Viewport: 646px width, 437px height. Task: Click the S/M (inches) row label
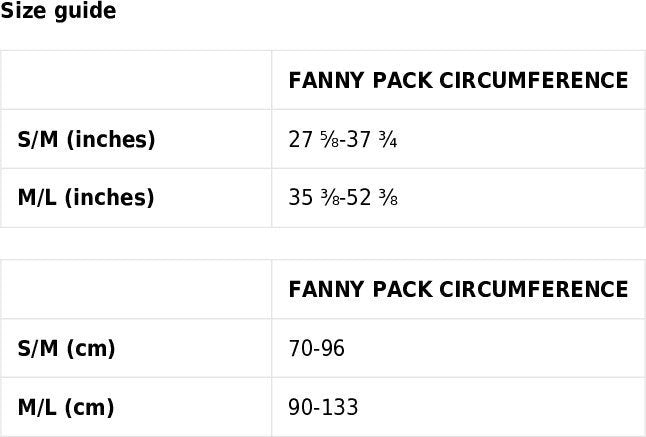(86, 139)
